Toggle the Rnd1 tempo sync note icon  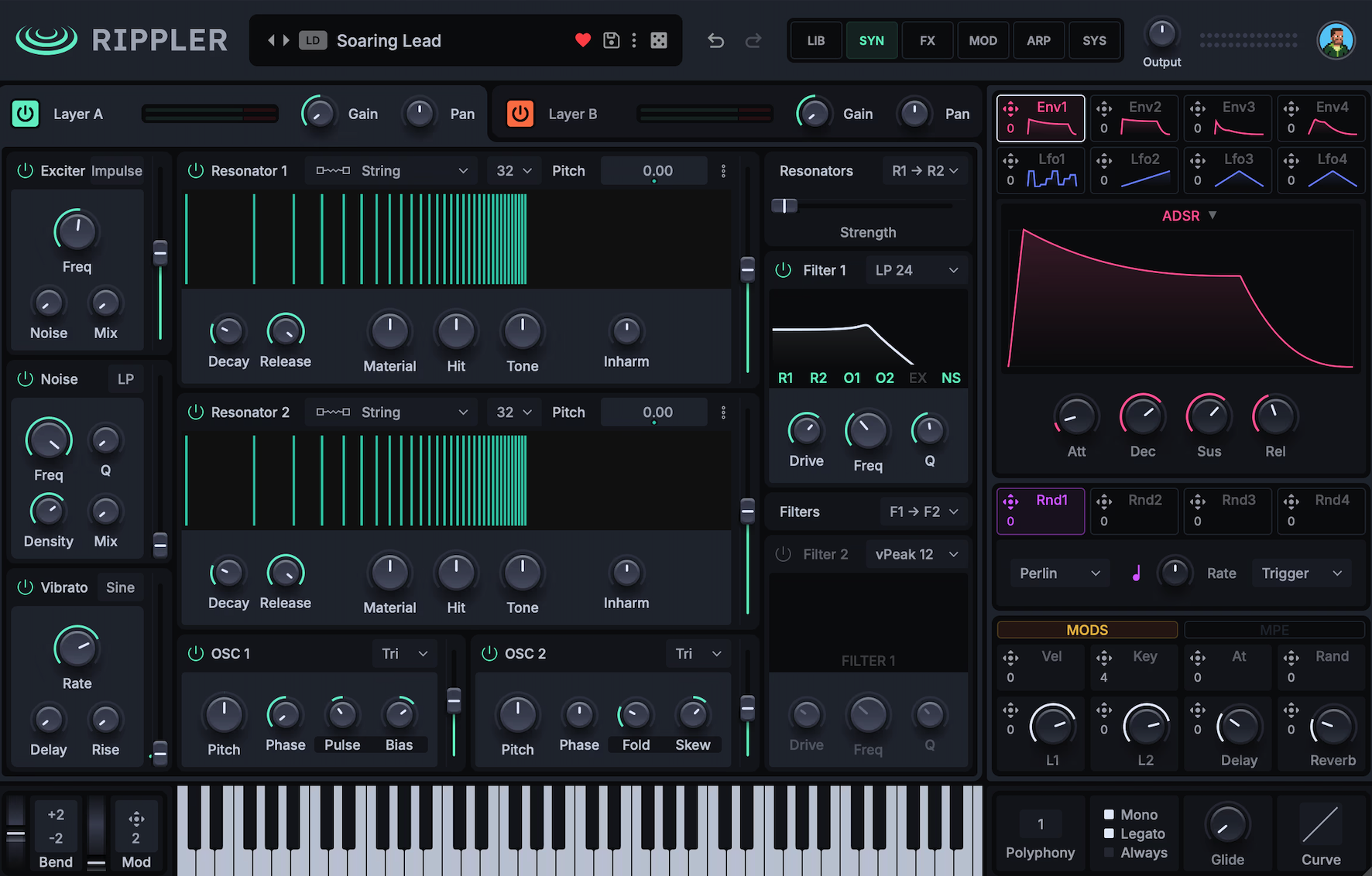[1136, 573]
